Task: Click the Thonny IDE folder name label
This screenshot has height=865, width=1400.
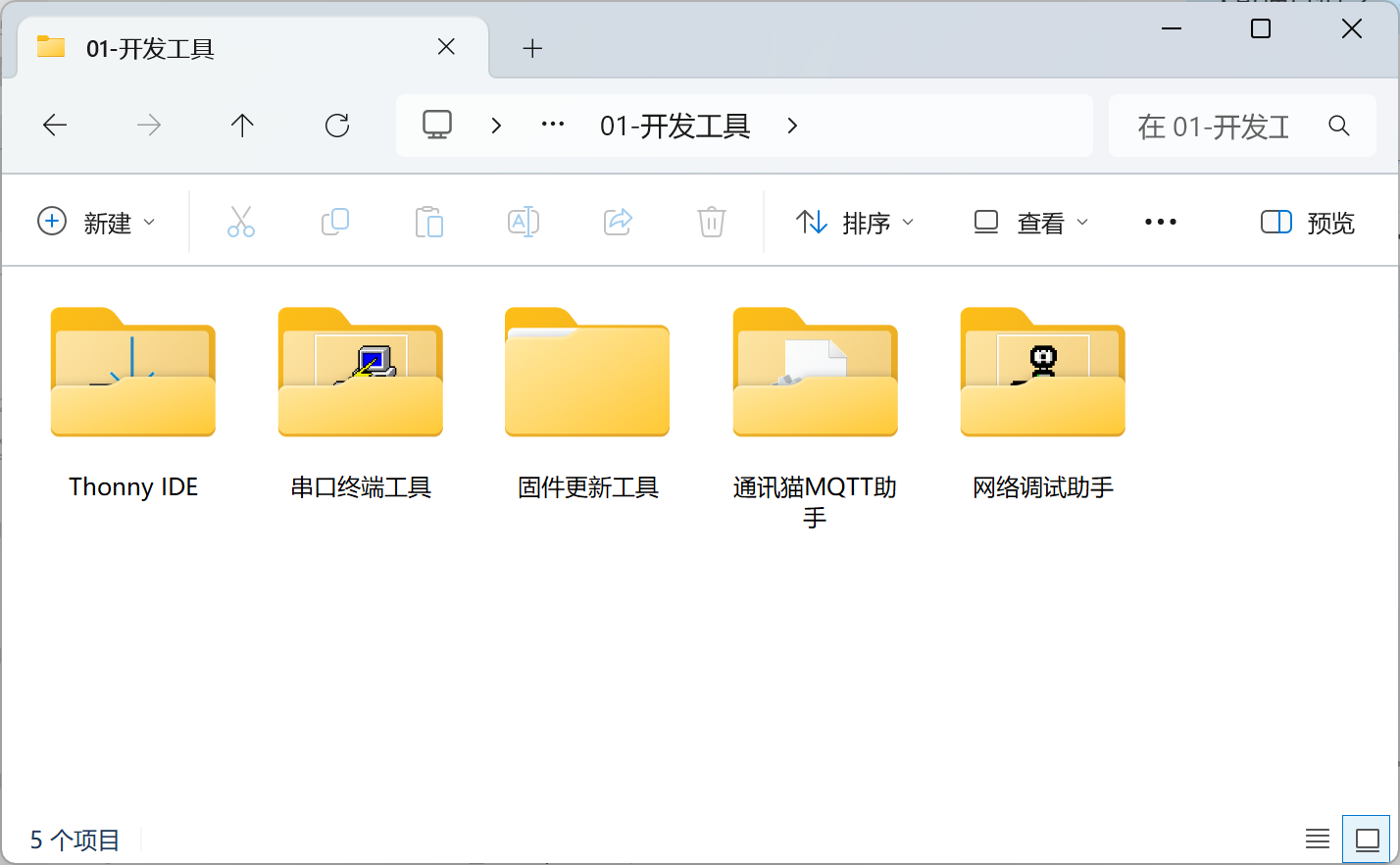Action: (x=133, y=487)
